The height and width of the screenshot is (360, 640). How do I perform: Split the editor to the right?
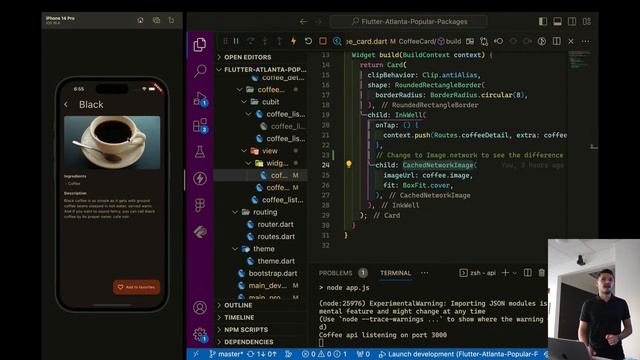pyautogui.click(x=556, y=41)
